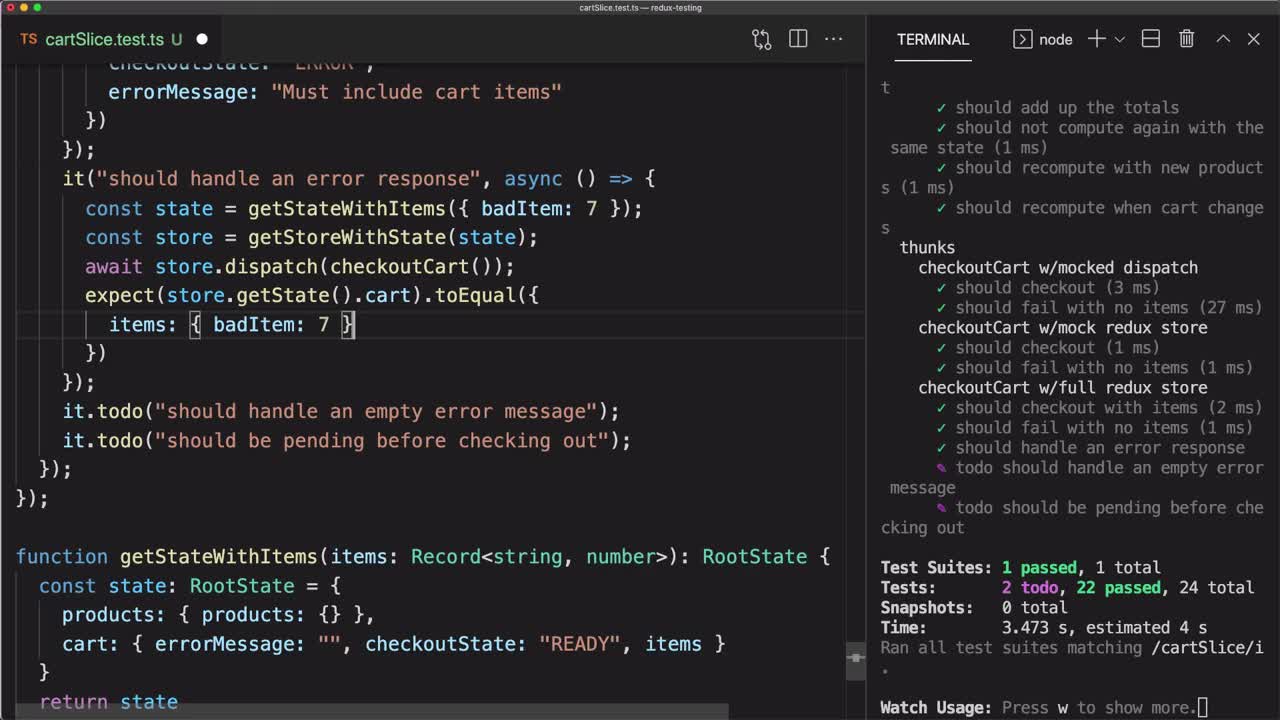The image size is (1280, 720).
Task: Focus the terminal prompt after Watch Usage
Action: pos(1203,707)
